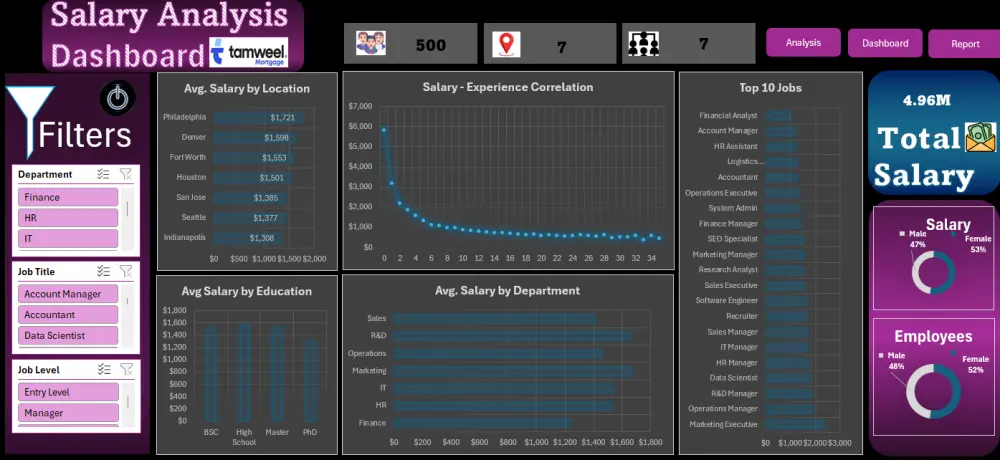1000x460 pixels.
Task: Select Account Manager in the Job Title slicer
Action: 68,294
